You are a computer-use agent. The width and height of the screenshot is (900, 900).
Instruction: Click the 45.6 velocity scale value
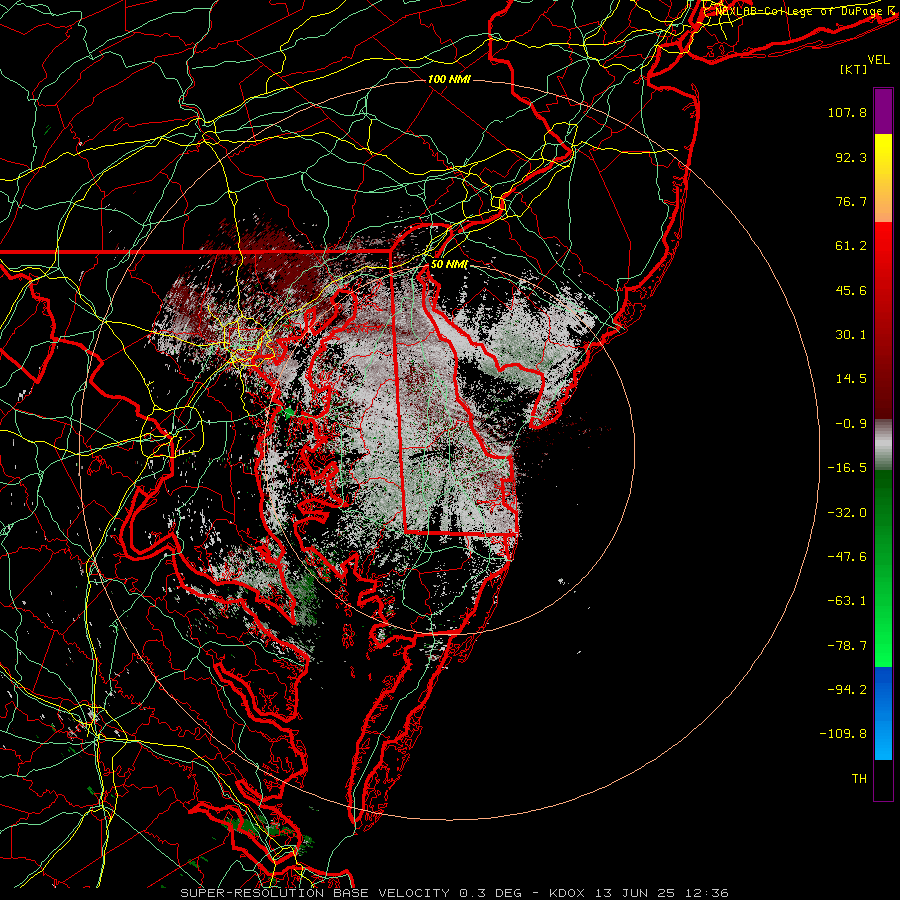(x=851, y=290)
